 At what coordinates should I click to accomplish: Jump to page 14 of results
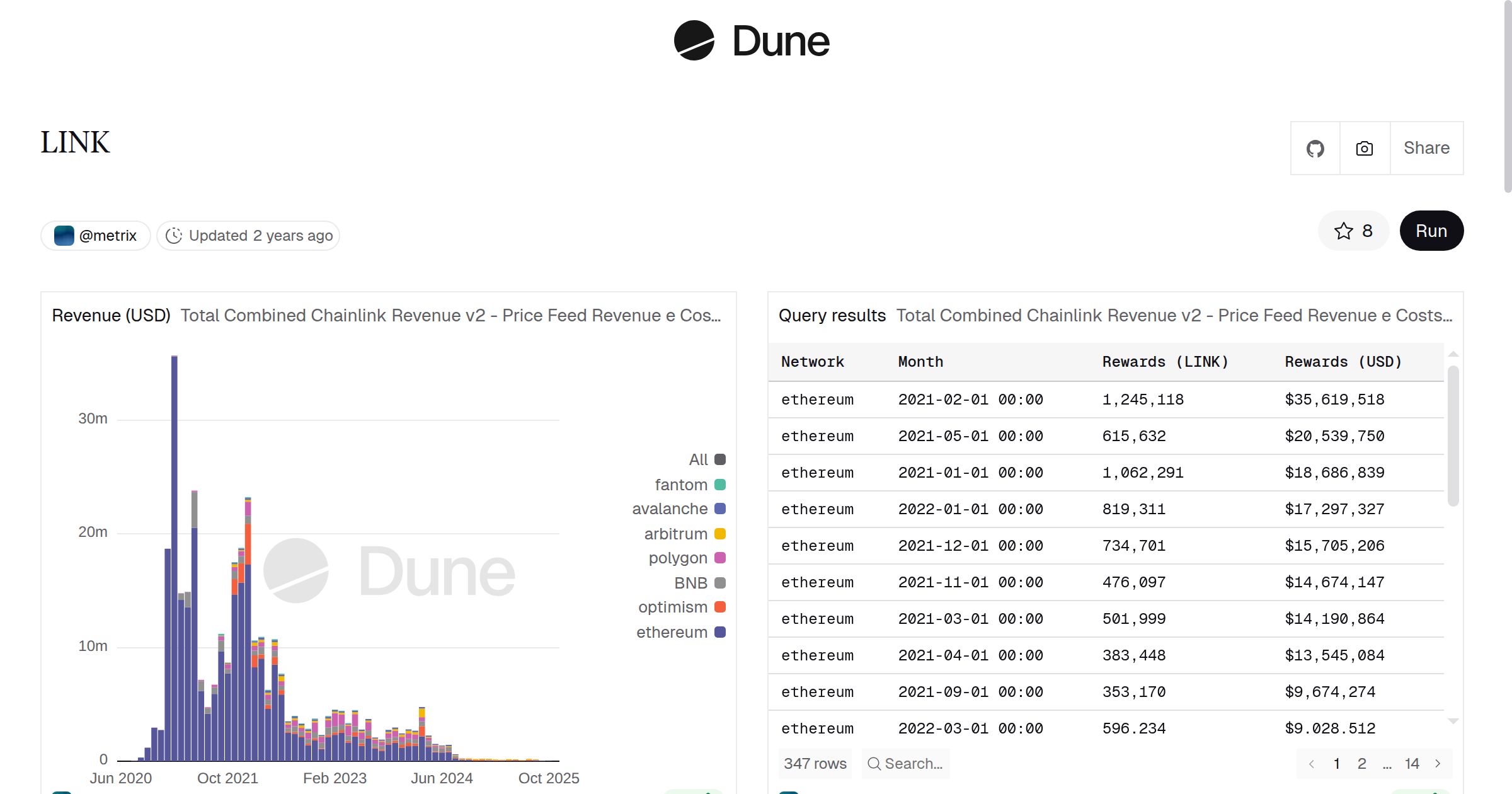1412,764
